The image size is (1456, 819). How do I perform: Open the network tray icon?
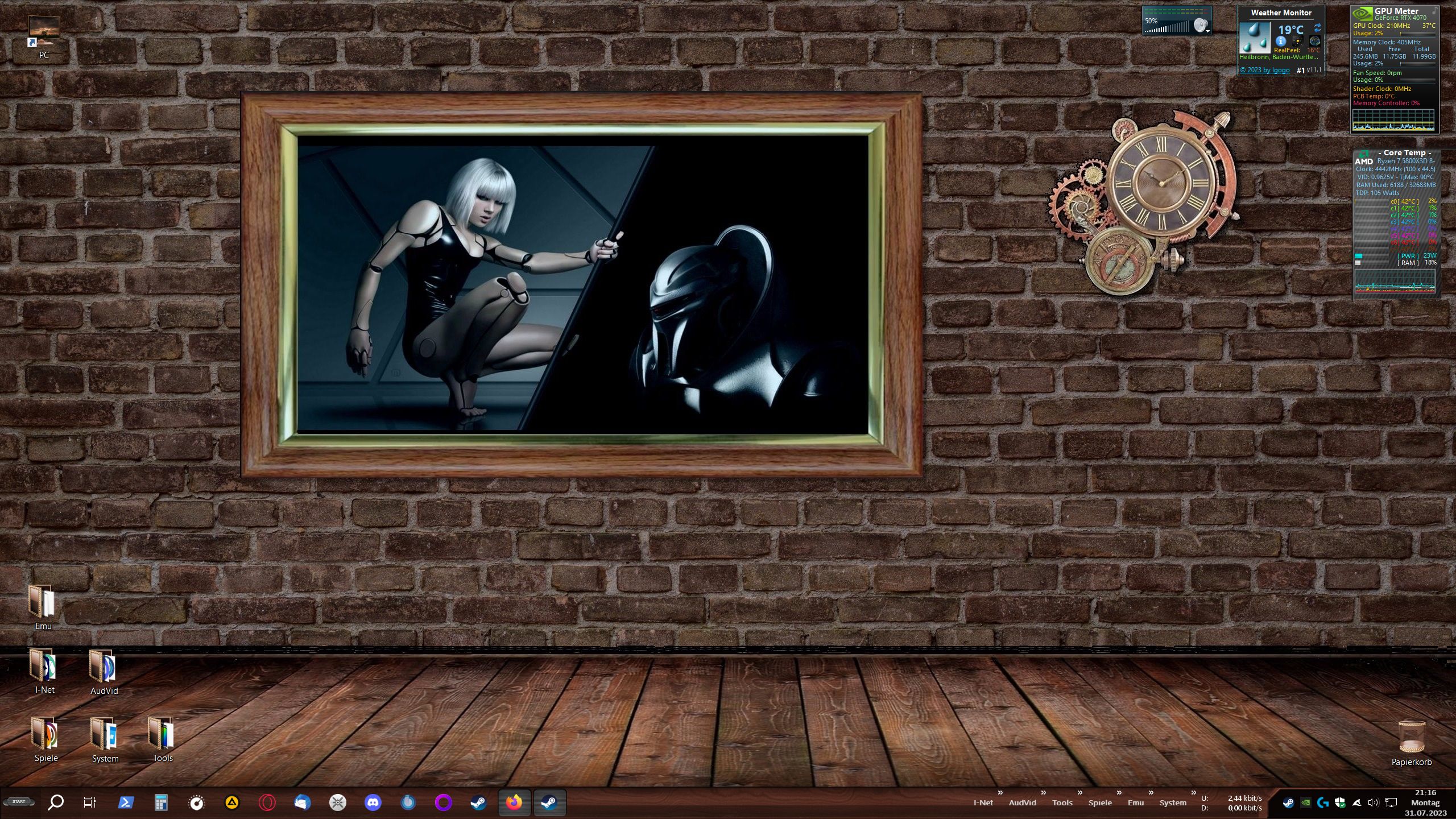click(x=1391, y=803)
